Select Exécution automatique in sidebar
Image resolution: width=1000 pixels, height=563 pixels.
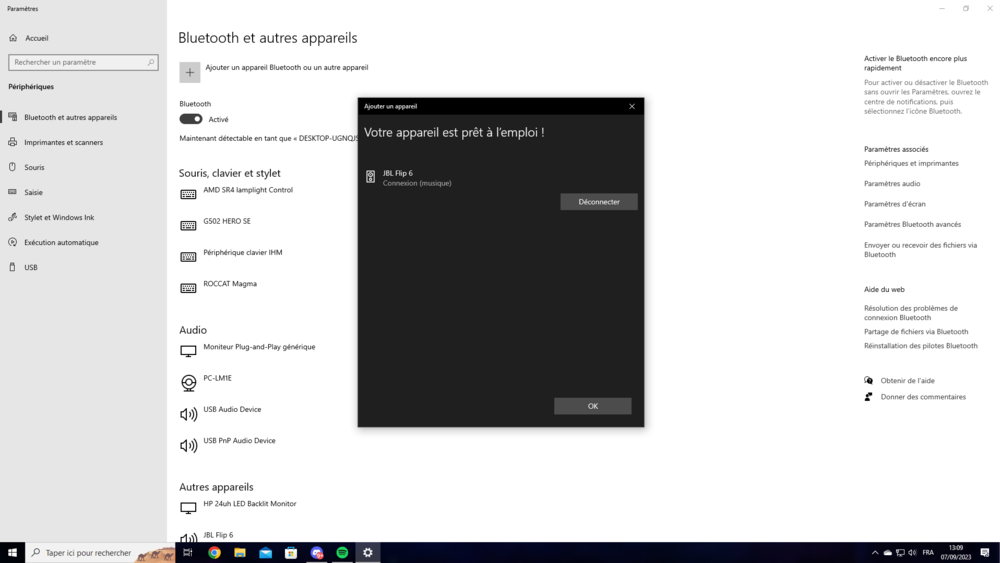coord(61,242)
